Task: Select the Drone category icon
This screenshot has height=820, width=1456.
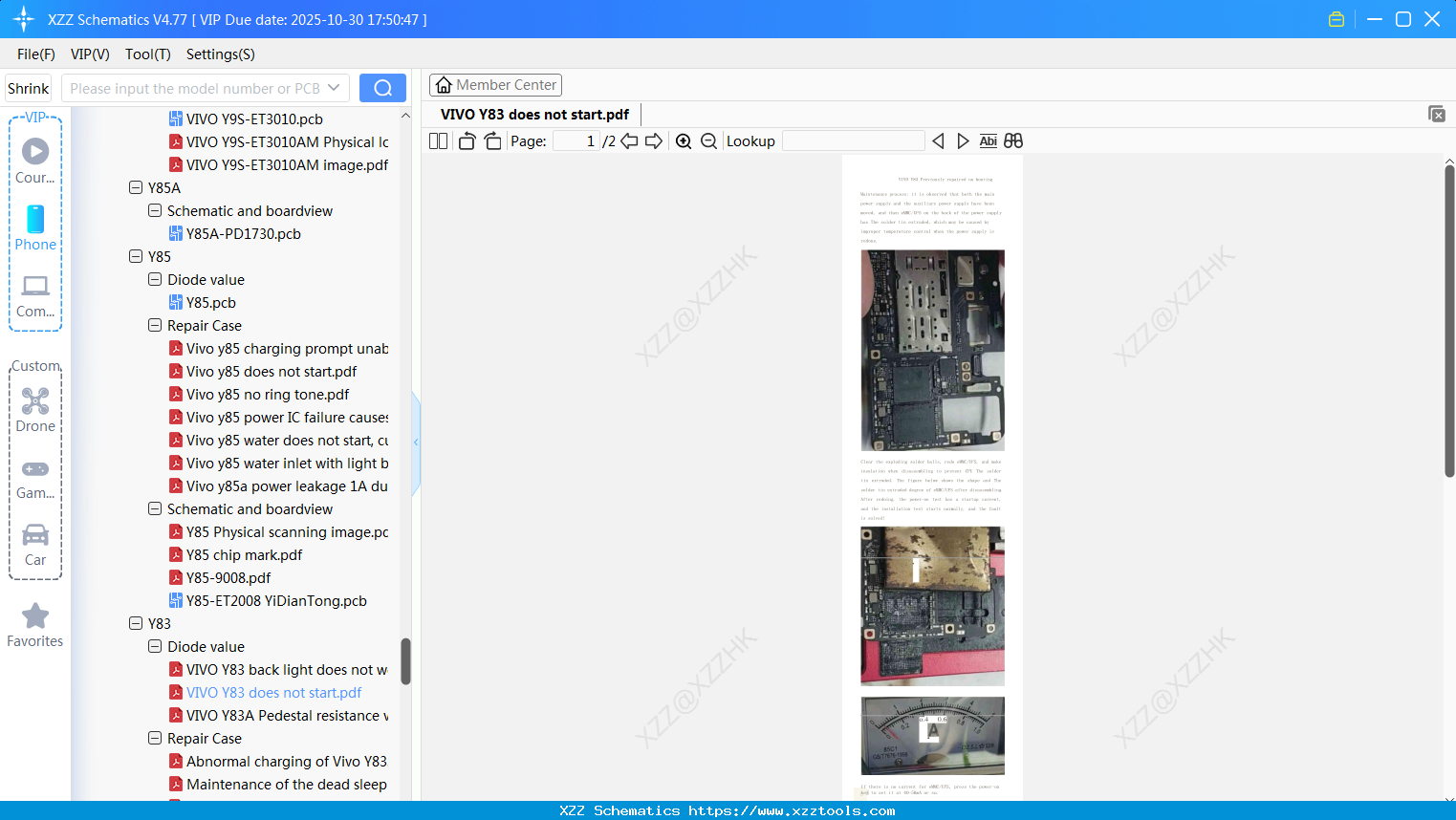Action: tap(35, 409)
